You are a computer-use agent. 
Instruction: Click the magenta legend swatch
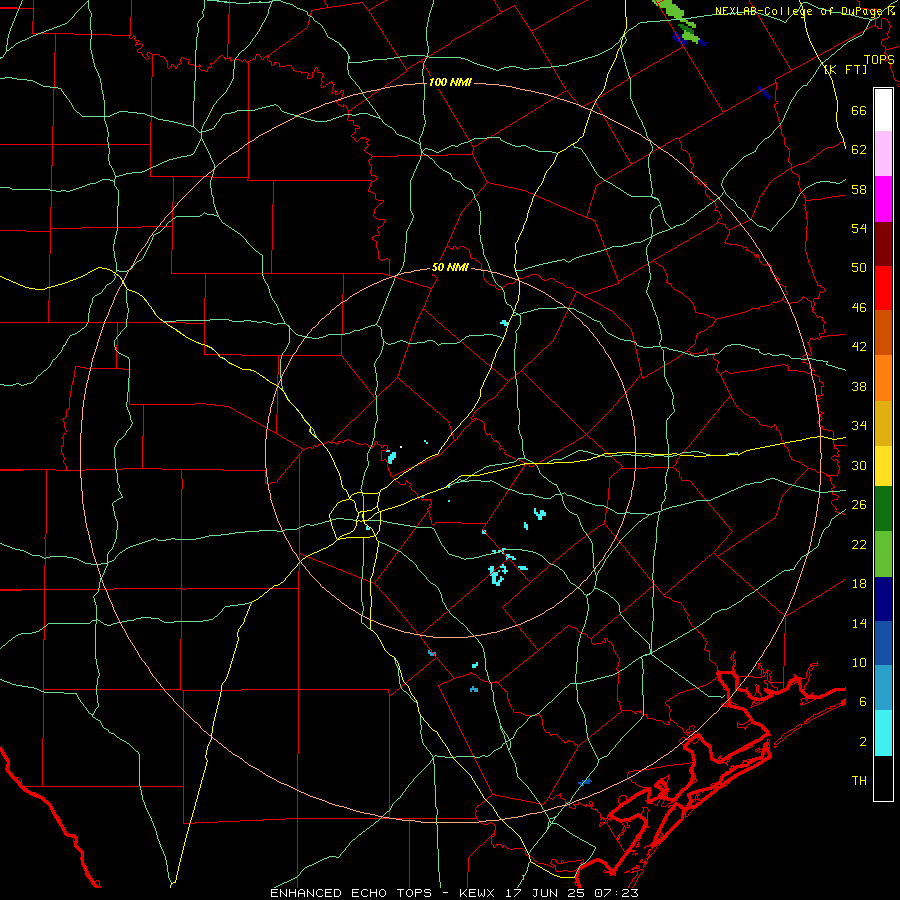pos(883,199)
